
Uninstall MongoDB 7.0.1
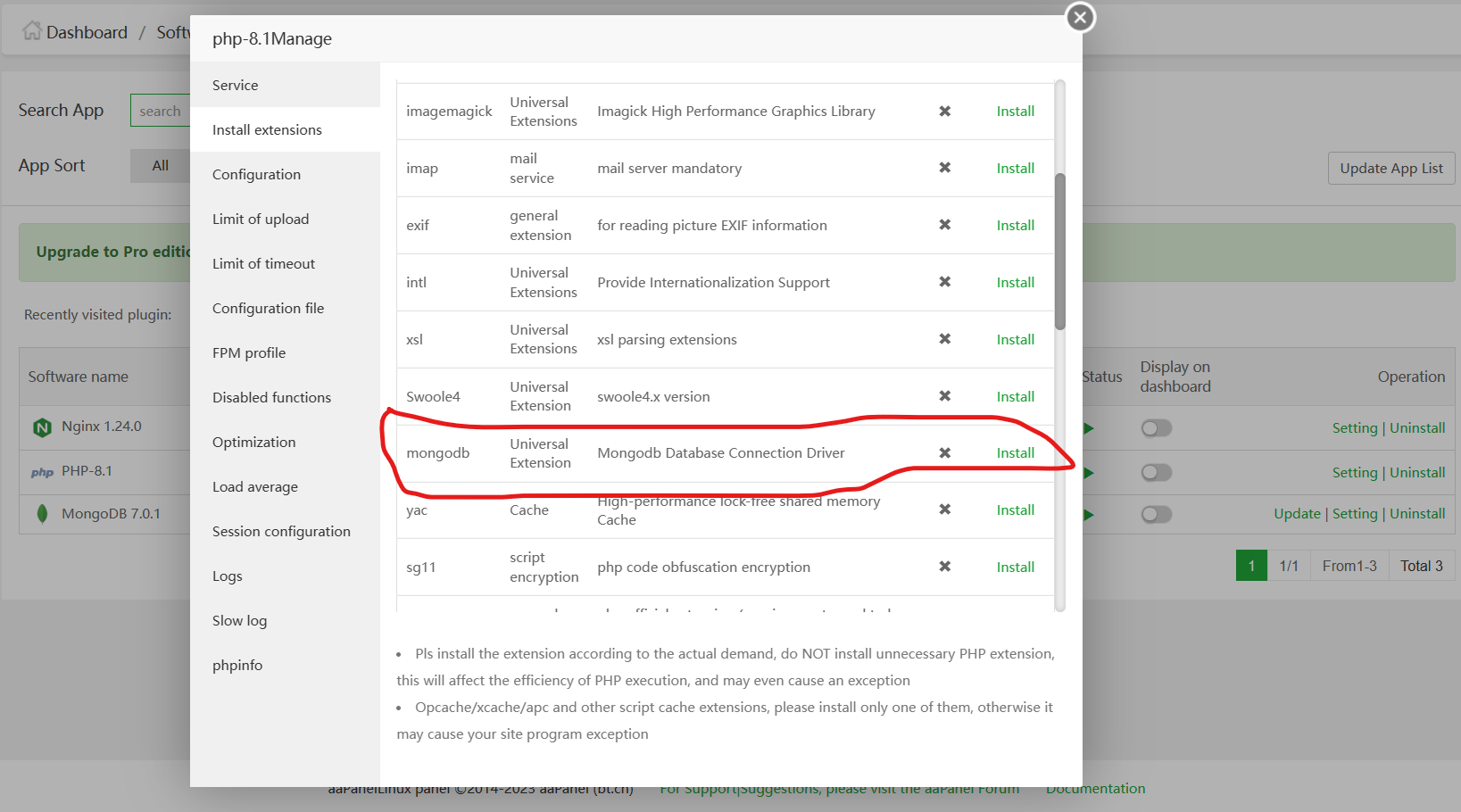pyautogui.click(x=1417, y=513)
